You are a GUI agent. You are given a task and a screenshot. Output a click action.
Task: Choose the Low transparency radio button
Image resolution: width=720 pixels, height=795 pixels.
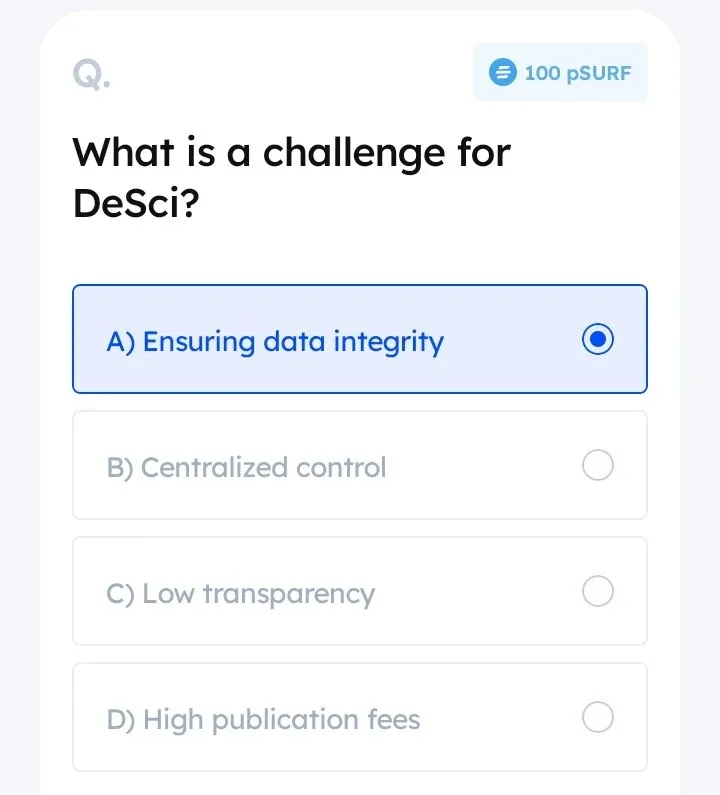[597, 592]
